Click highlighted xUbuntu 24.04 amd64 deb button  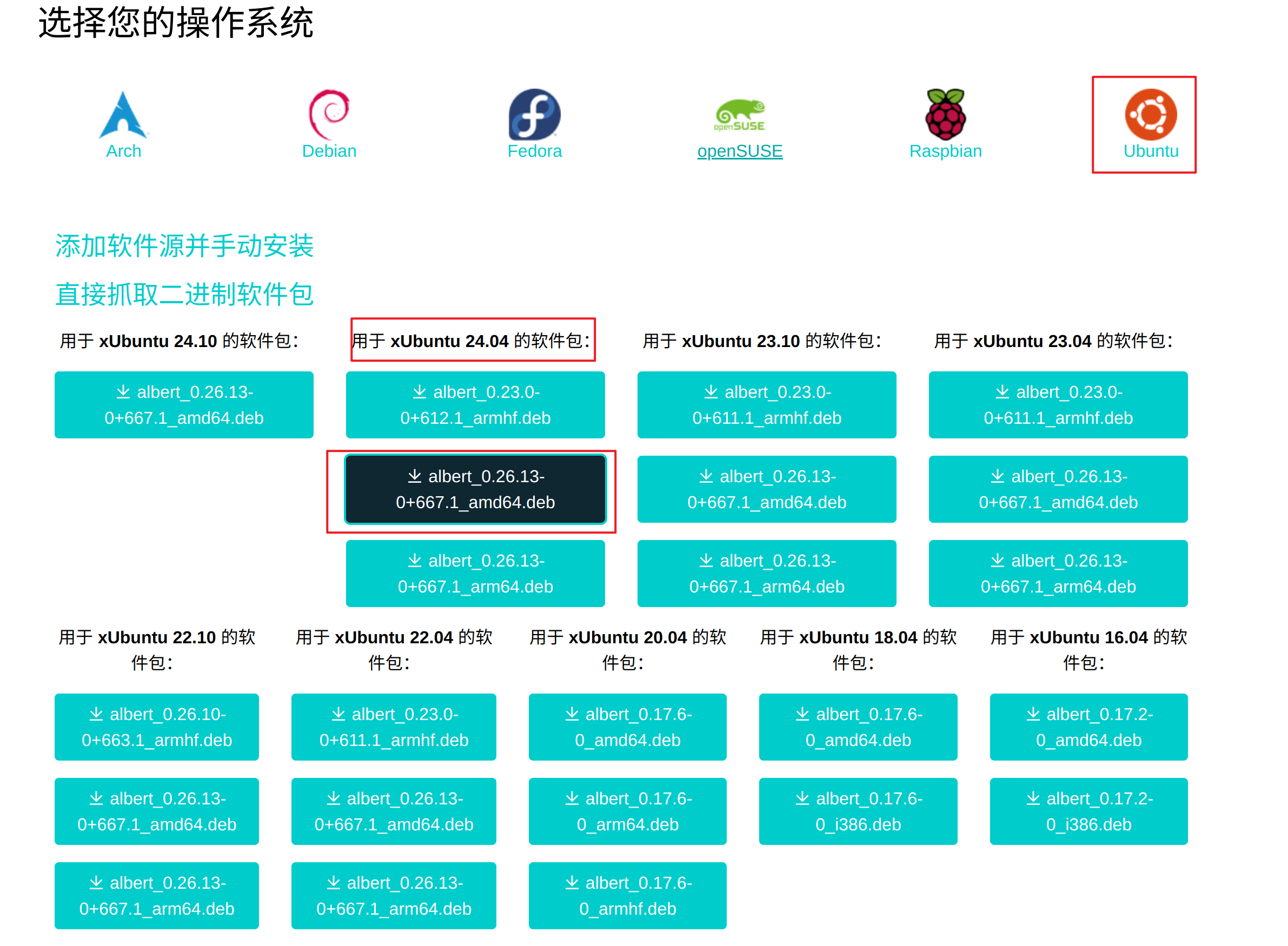475,489
